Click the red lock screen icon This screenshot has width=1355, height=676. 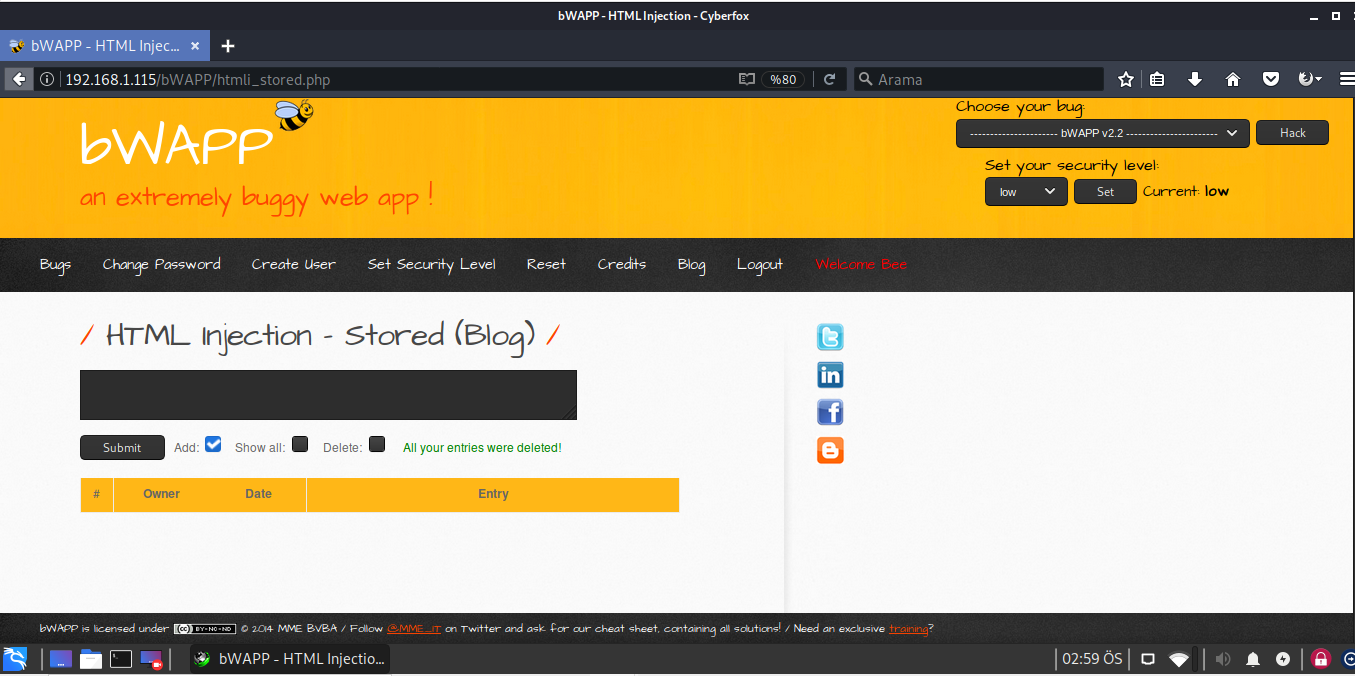1320,659
